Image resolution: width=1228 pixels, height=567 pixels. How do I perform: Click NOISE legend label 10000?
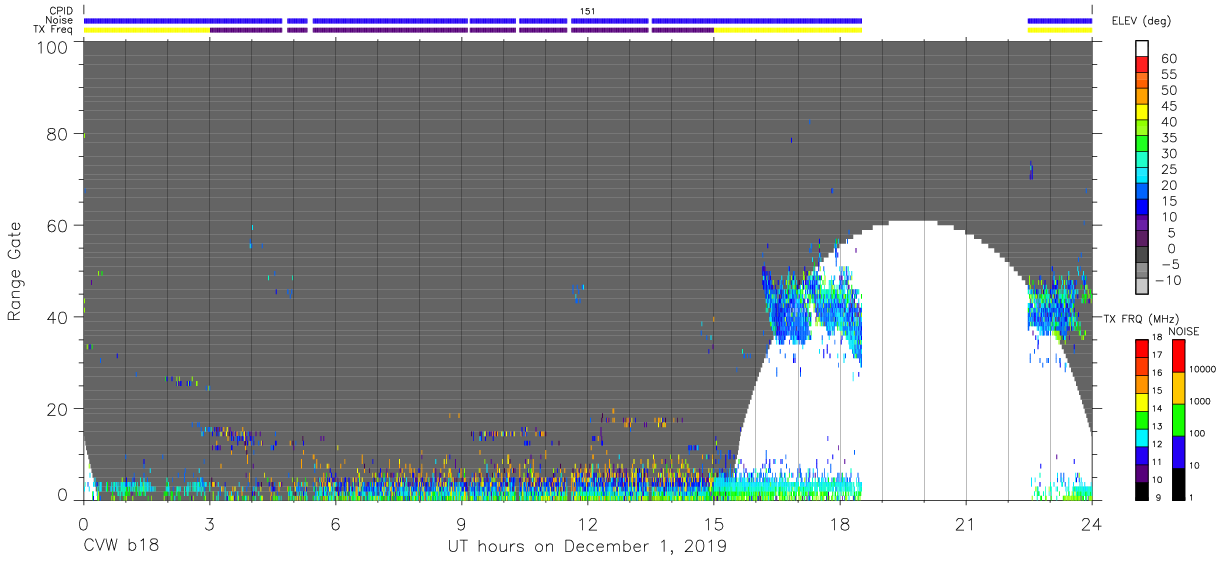tap(1202, 369)
